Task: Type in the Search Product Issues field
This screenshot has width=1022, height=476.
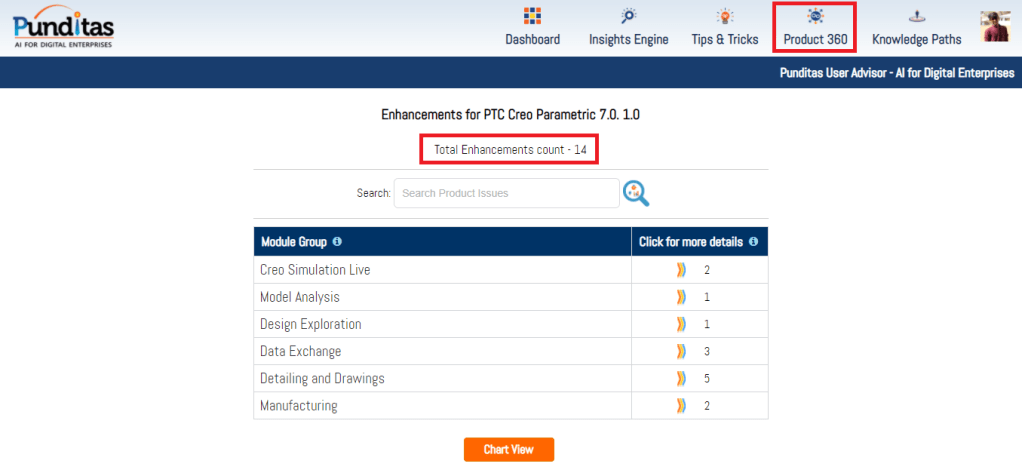Action: pos(506,193)
